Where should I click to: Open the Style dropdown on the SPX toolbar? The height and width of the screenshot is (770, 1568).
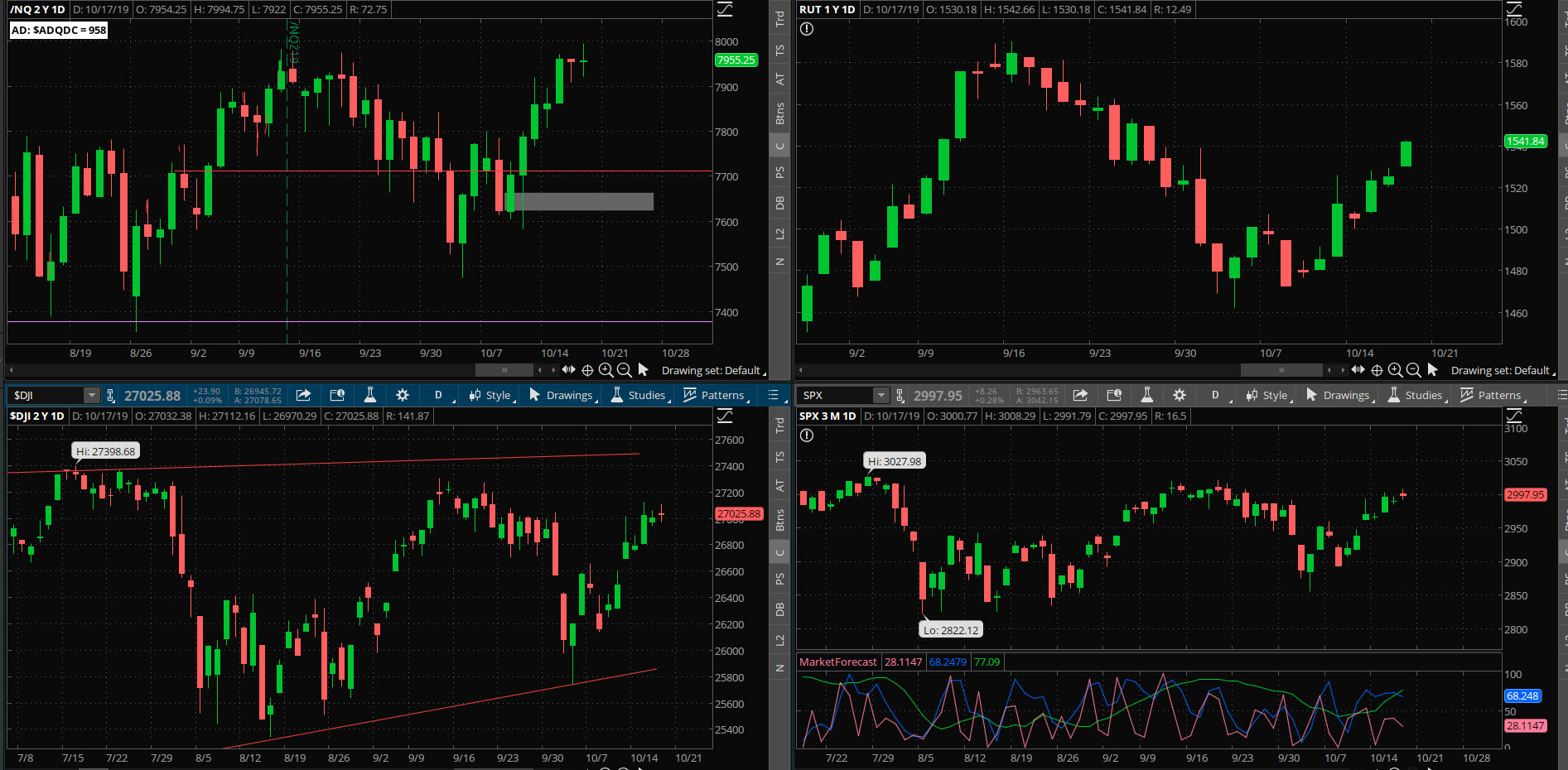[1269, 395]
